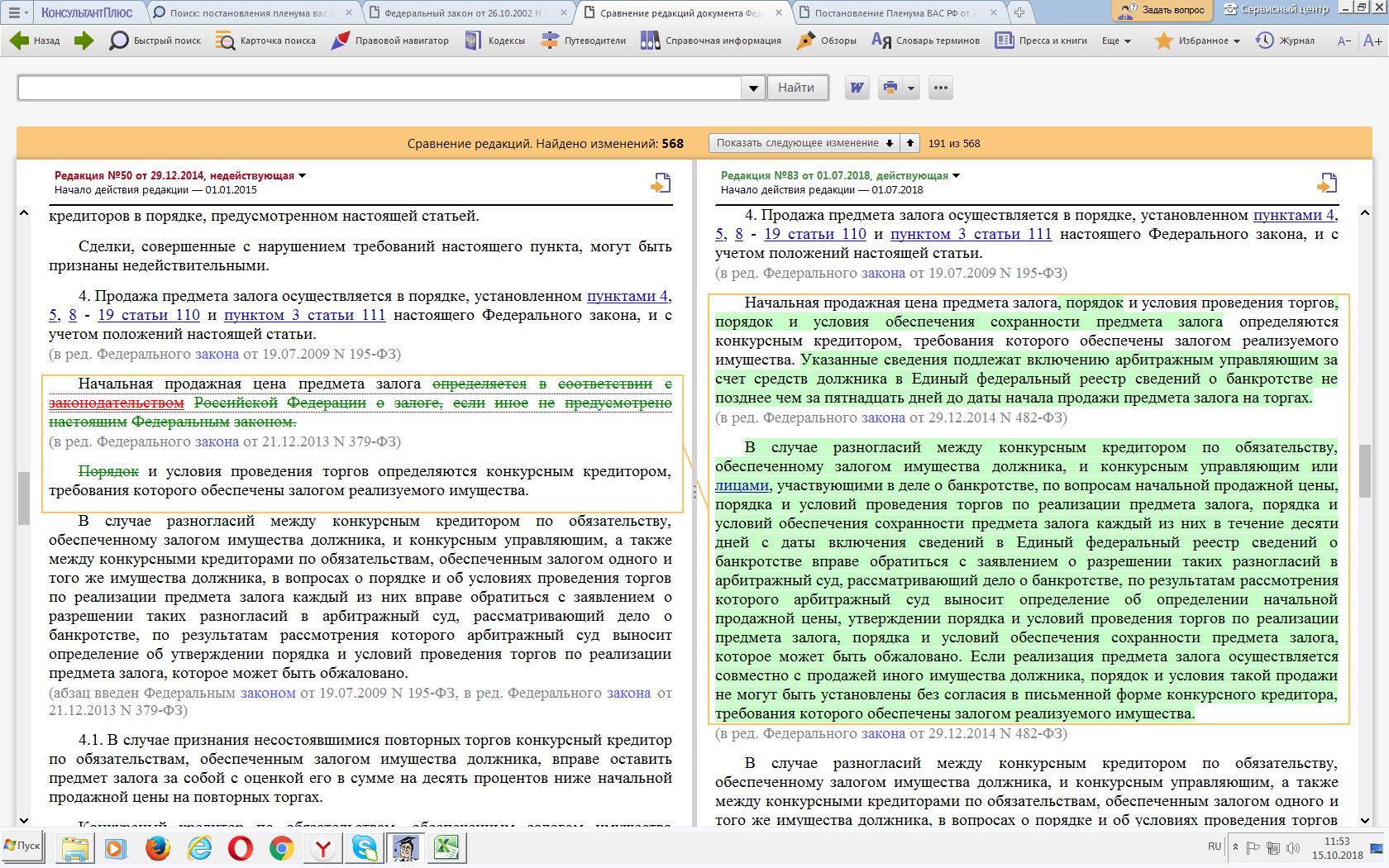1389x868 pixels.
Task: Click the printer icon
Action: [890, 88]
